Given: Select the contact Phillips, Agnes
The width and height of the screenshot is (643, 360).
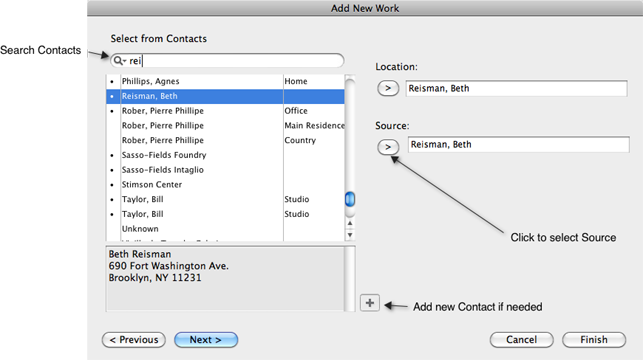Looking at the screenshot, I should pos(225,81).
